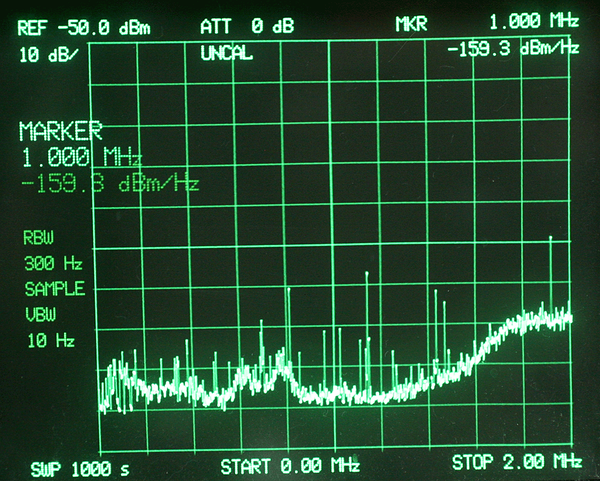This screenshot has width=600, height=481.
Task: Select the 10 Hz video bandwidth value
Action: coord(51,341)
